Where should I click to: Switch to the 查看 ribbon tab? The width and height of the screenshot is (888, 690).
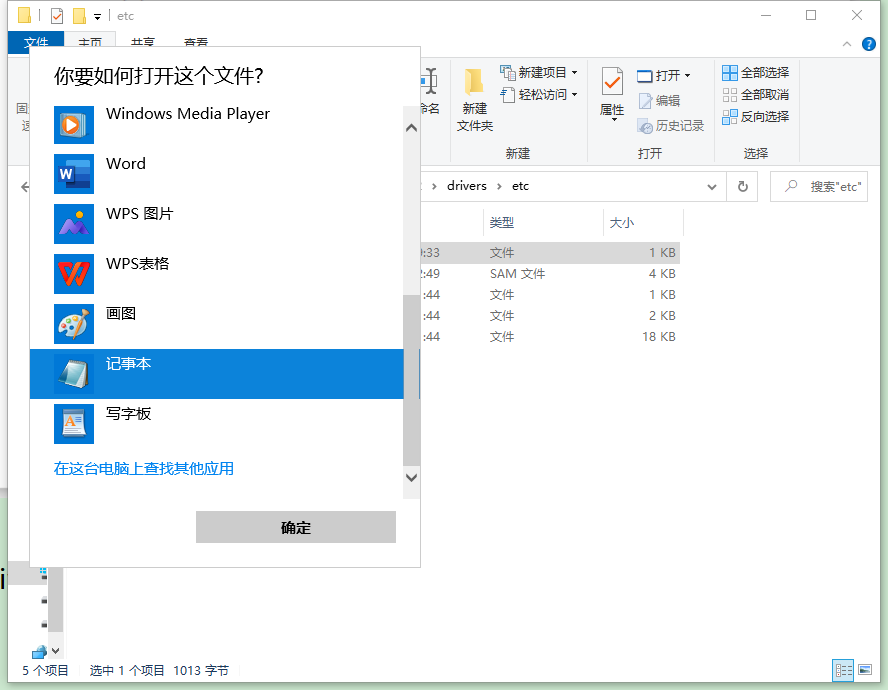pyautogui.click(x=196, y=42)
